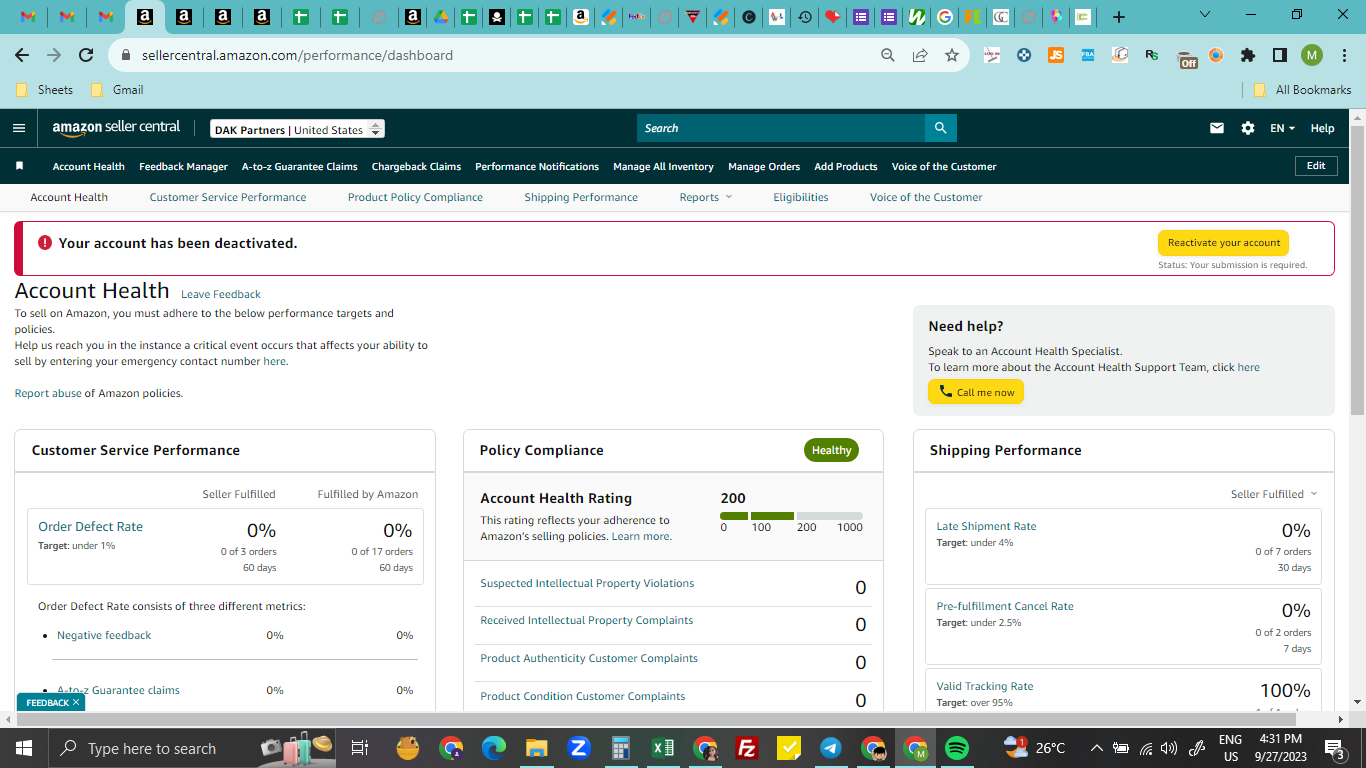
Task: Open the Extensions puzzle piece icon
Action: pos(1248,55)
